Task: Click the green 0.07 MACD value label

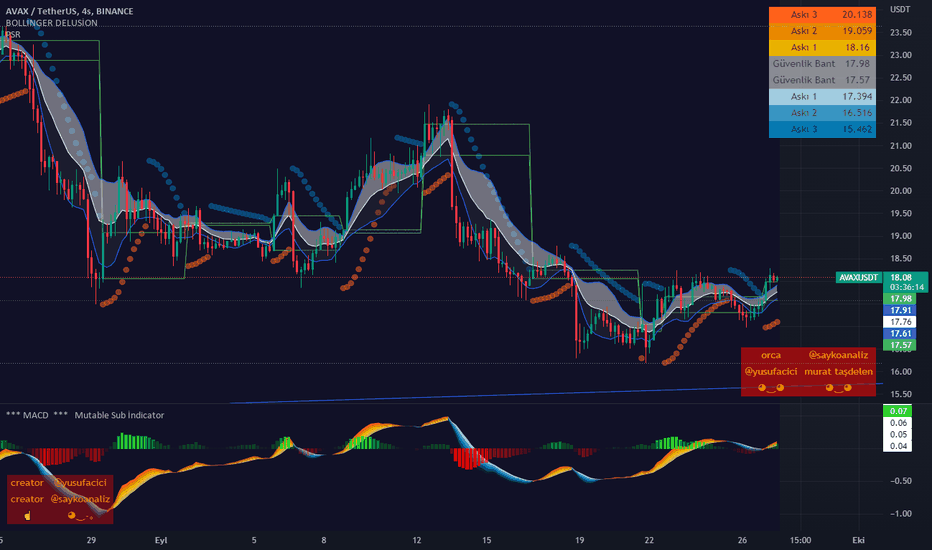Action: point(898,411)
